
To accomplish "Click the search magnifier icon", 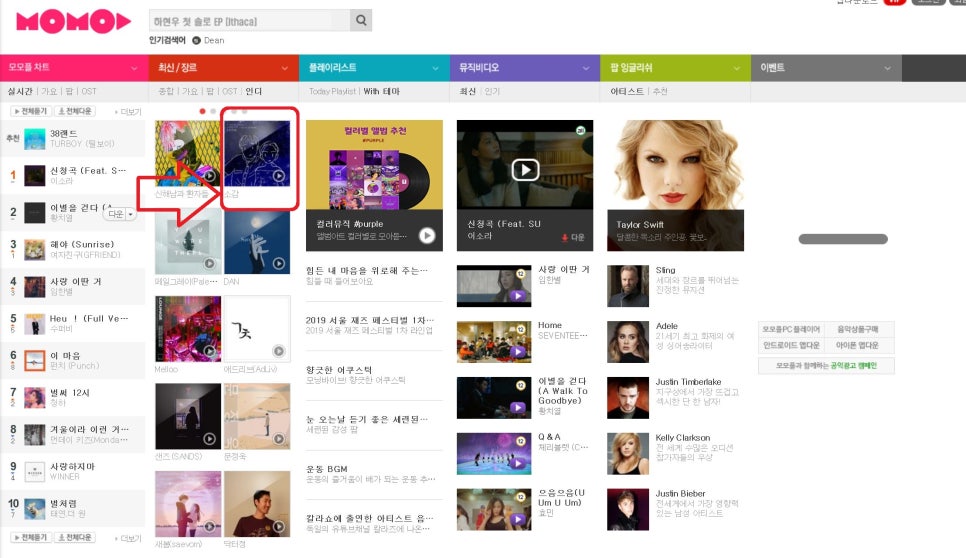I will [x=361, y=20].
